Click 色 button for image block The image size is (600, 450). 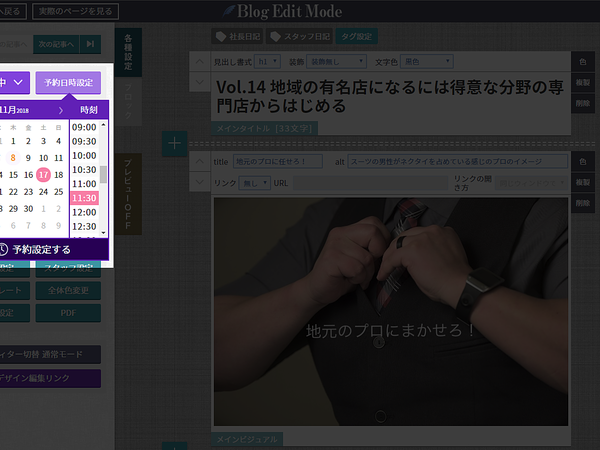583,161
